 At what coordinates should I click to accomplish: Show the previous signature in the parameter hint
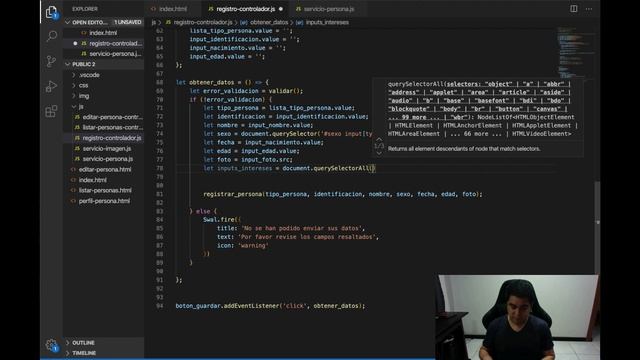click(x=379, y=139)
